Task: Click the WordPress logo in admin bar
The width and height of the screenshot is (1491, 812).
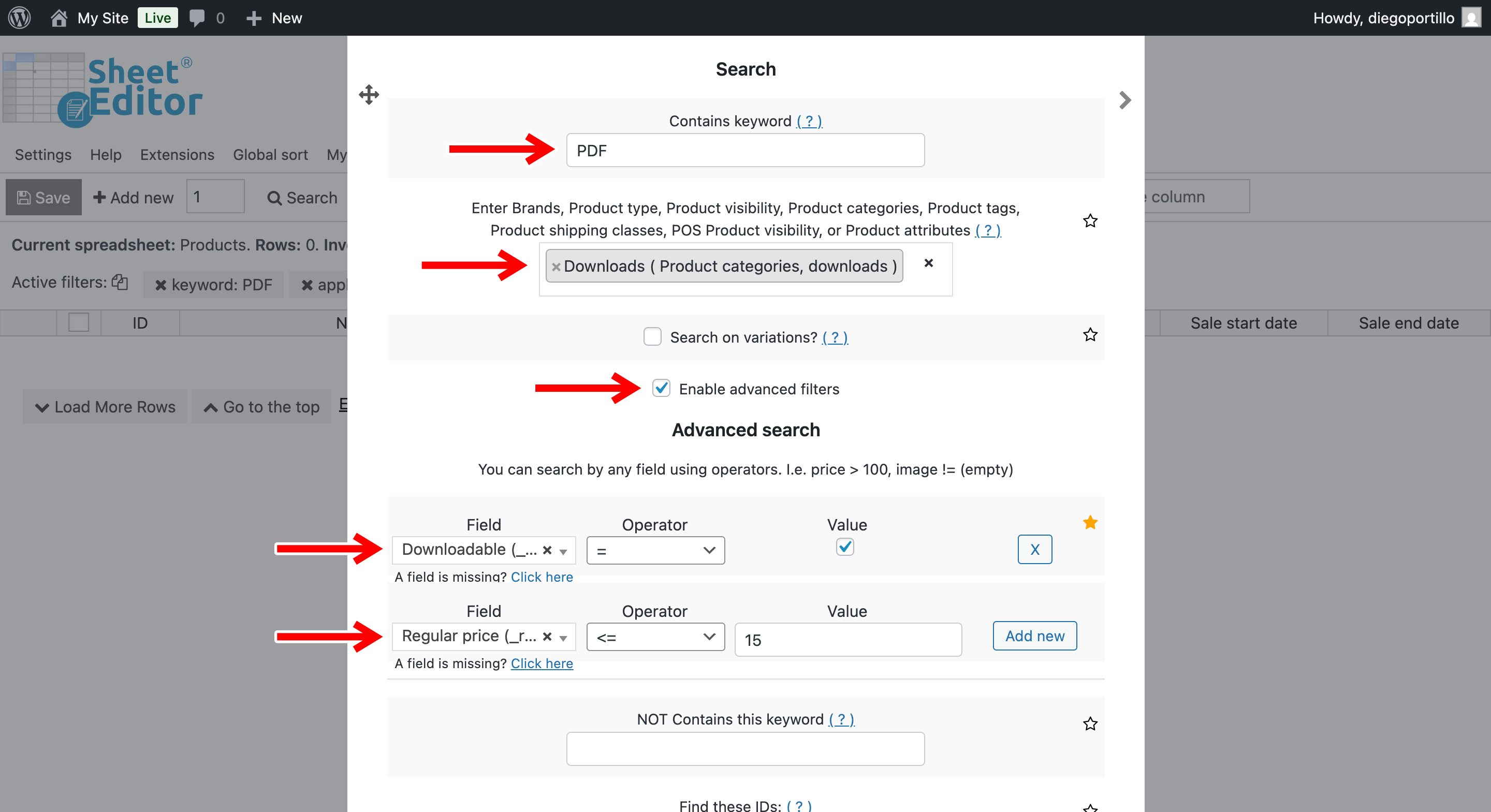Action: point(20,18)
